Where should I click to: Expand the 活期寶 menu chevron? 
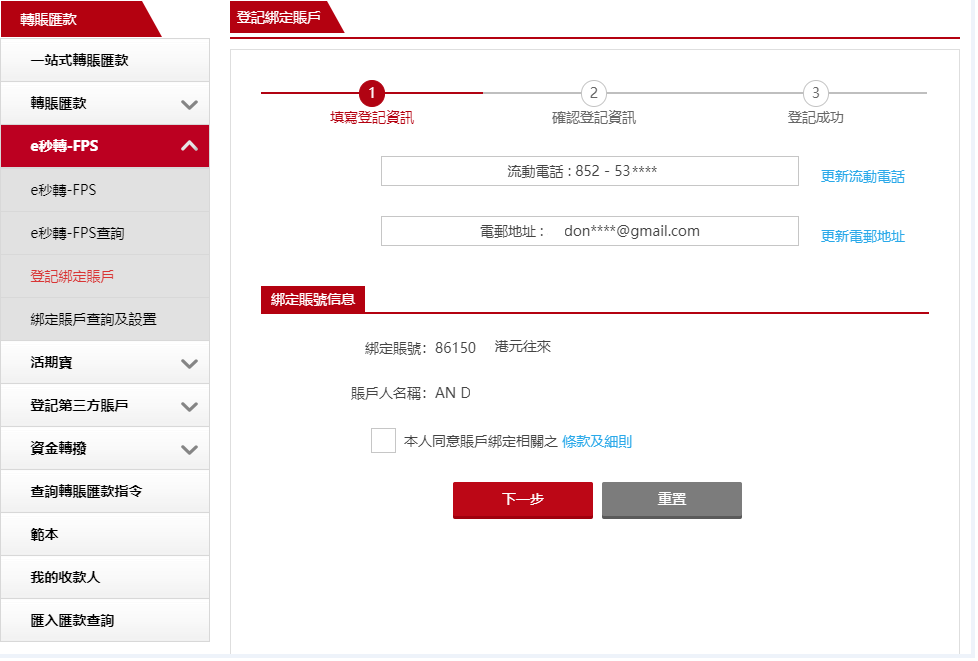tap(189, 364)
